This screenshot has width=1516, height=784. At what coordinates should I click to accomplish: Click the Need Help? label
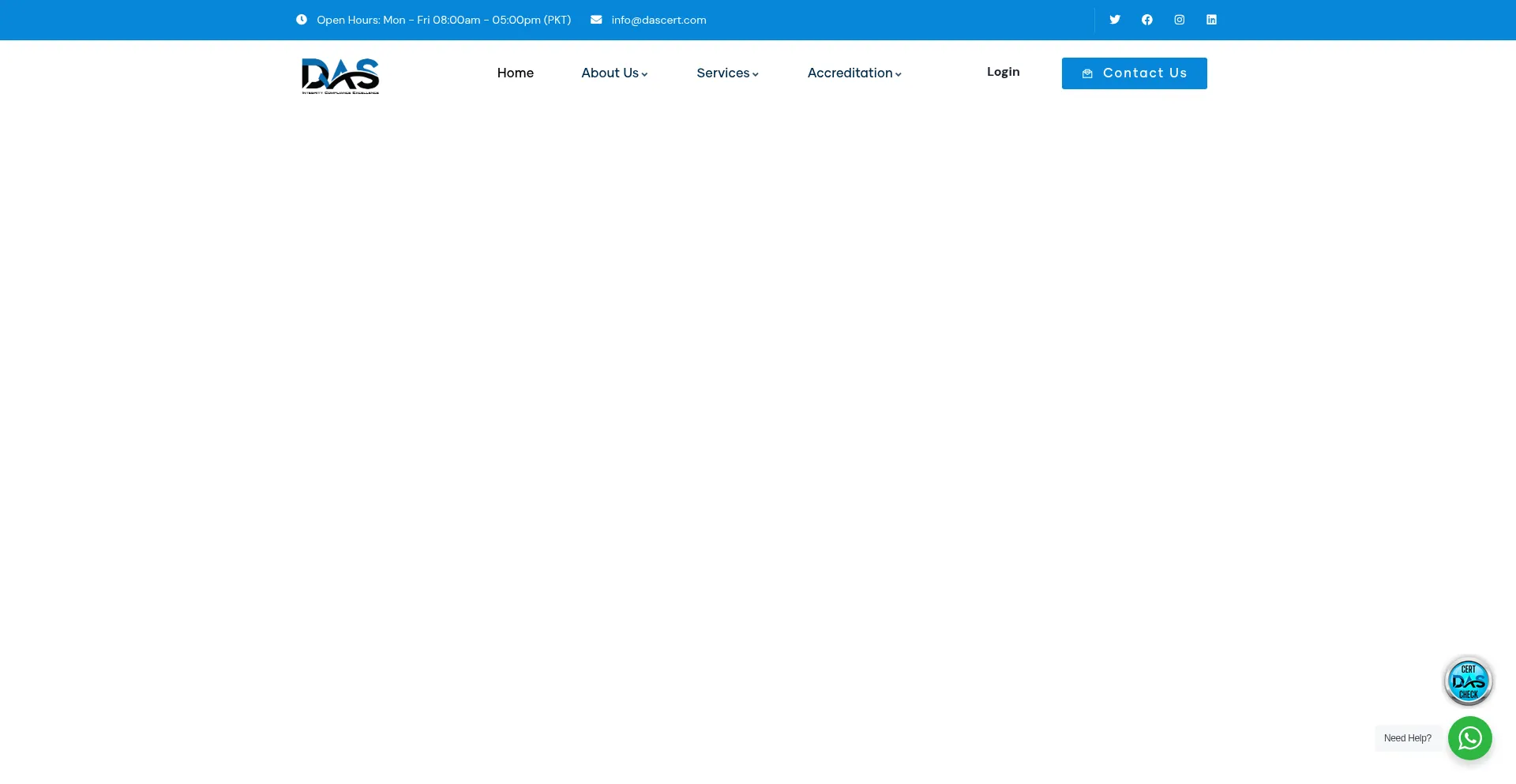(1408, 738)
